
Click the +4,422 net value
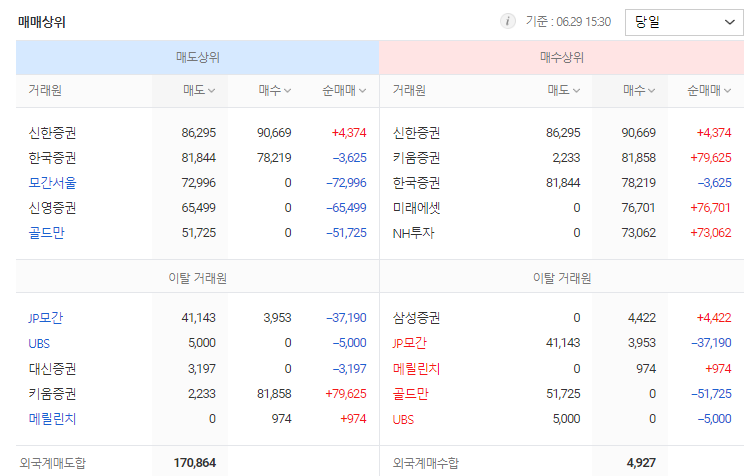coord(714,318)
